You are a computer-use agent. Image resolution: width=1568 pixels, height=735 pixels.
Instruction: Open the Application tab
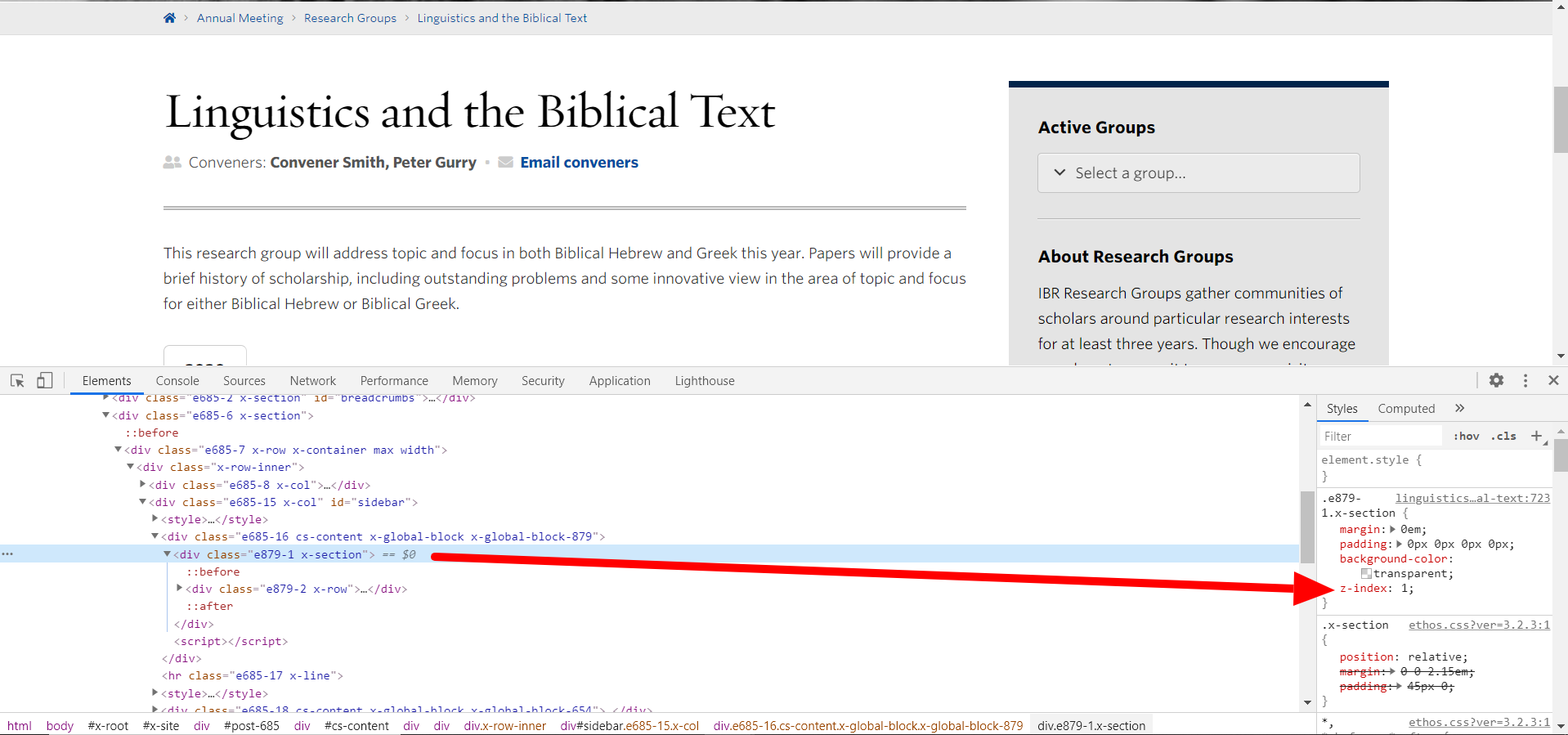620,381
